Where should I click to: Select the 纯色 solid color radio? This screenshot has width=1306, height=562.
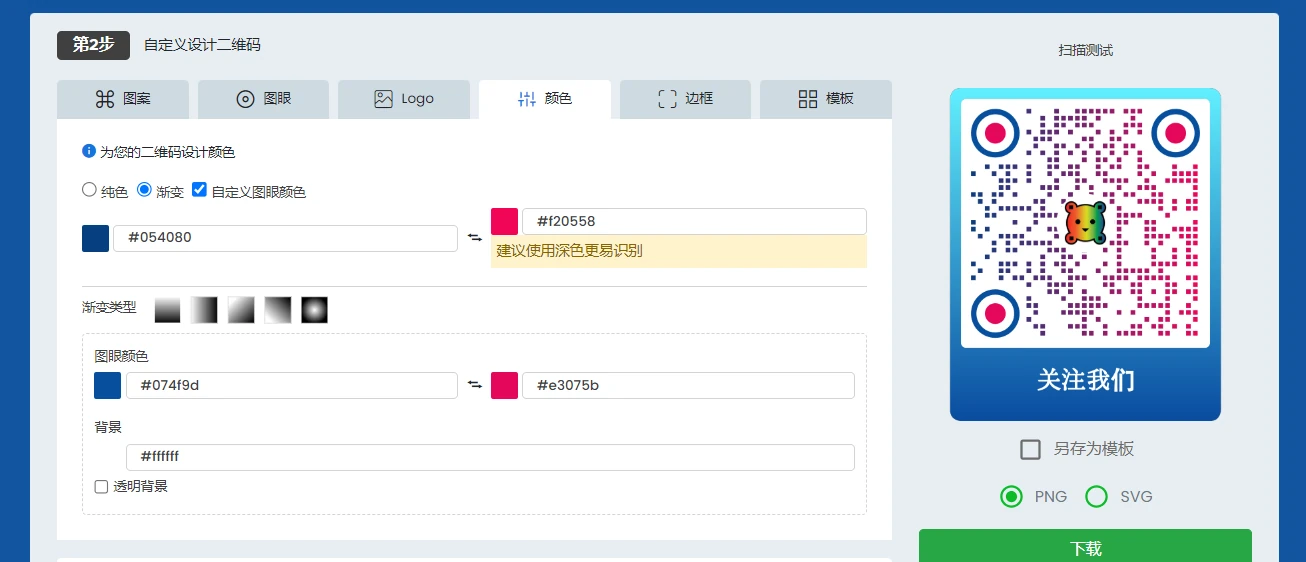(x=90, y=189)
